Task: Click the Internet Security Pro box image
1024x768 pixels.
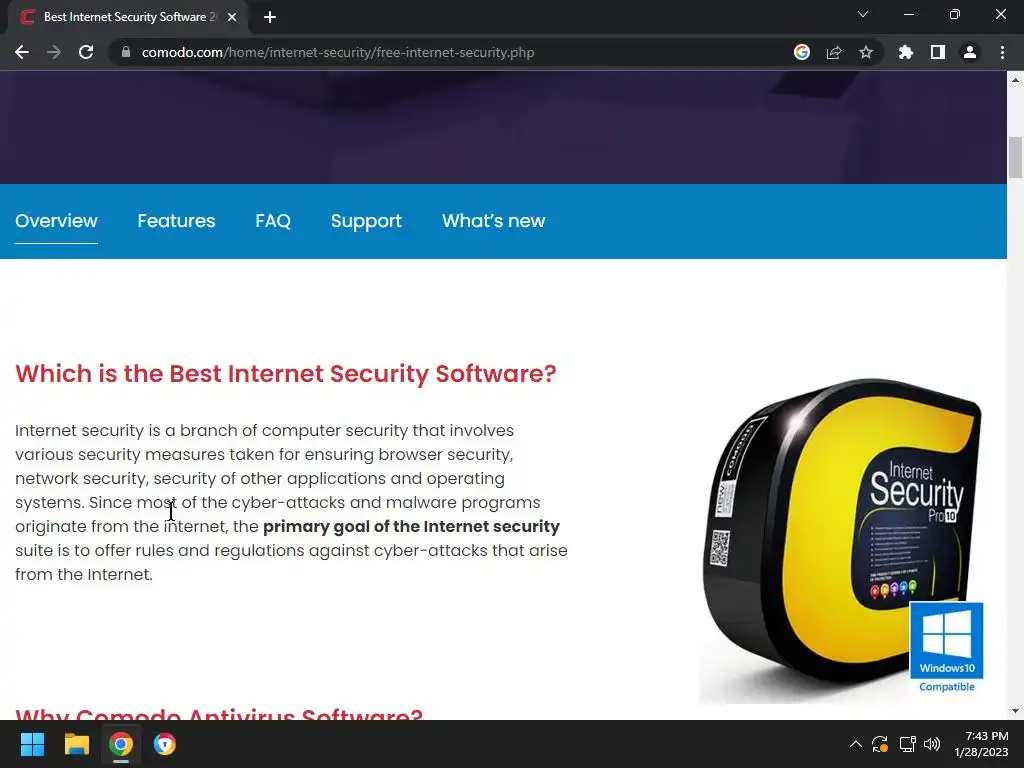Action: pos(842,540)
